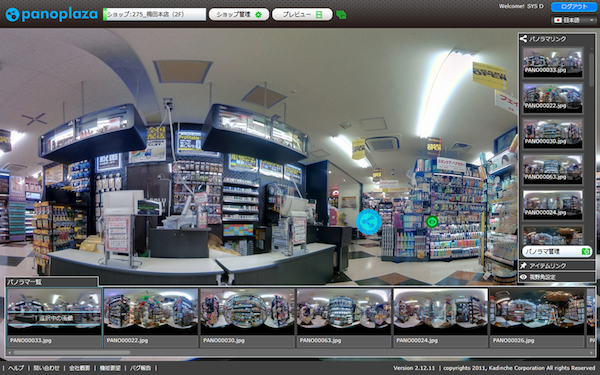Click the green eye hotspot in panorama
This screenshot has height=375, width=600.
click(432, 221)
